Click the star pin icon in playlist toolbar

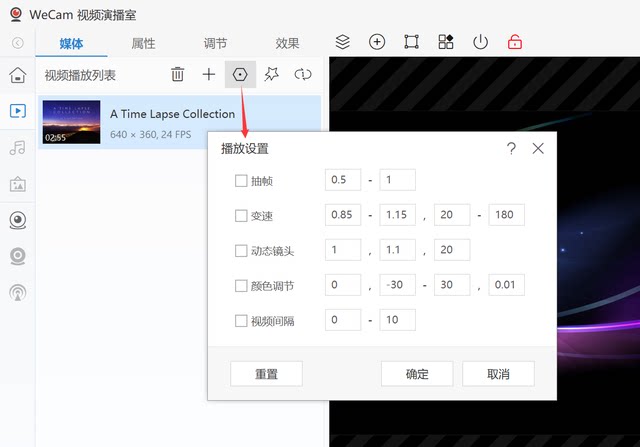271,74
